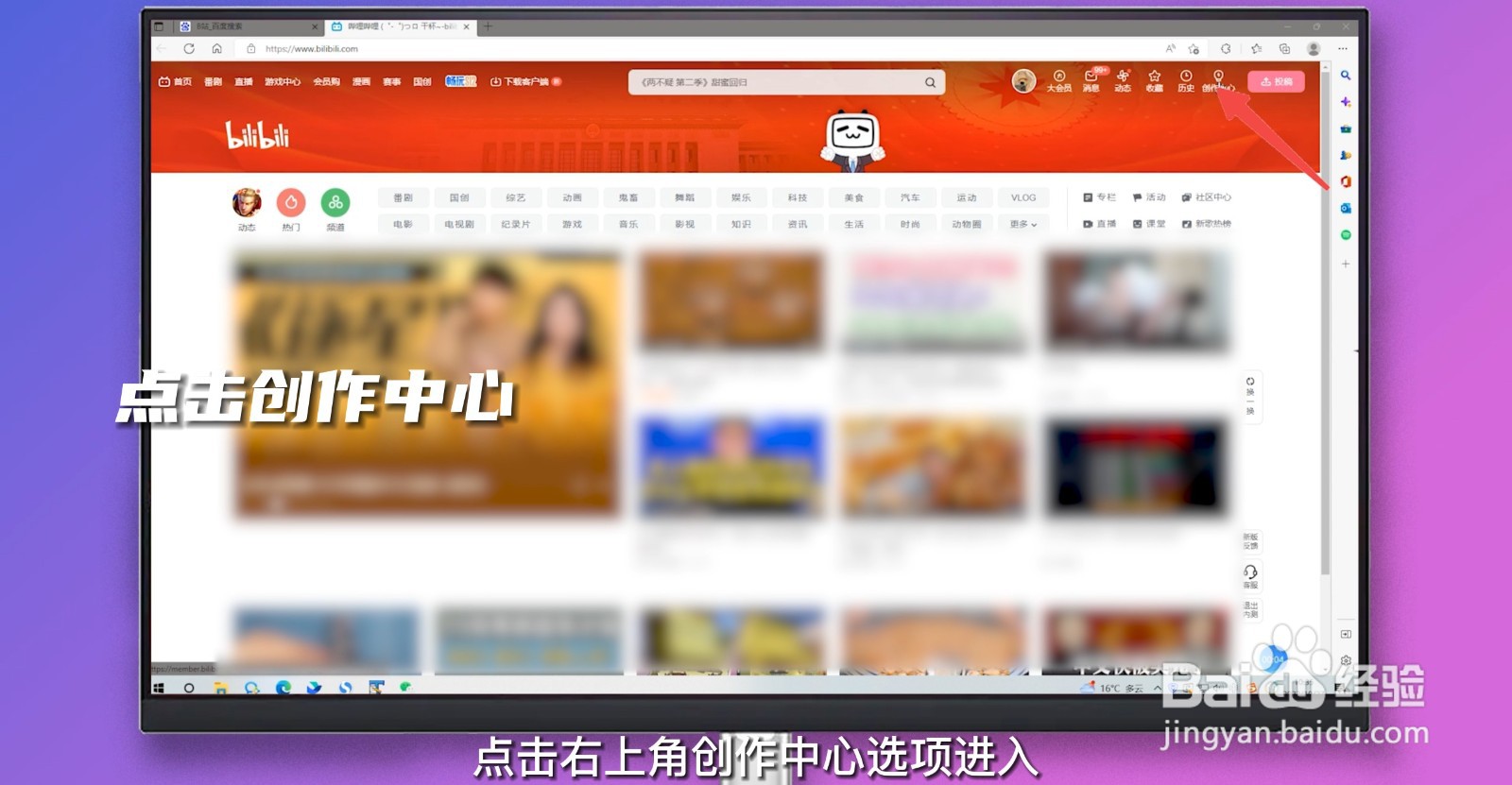Open 收藏 star icon in header
Viewport: 1512px width, 785px height.
1154,80
